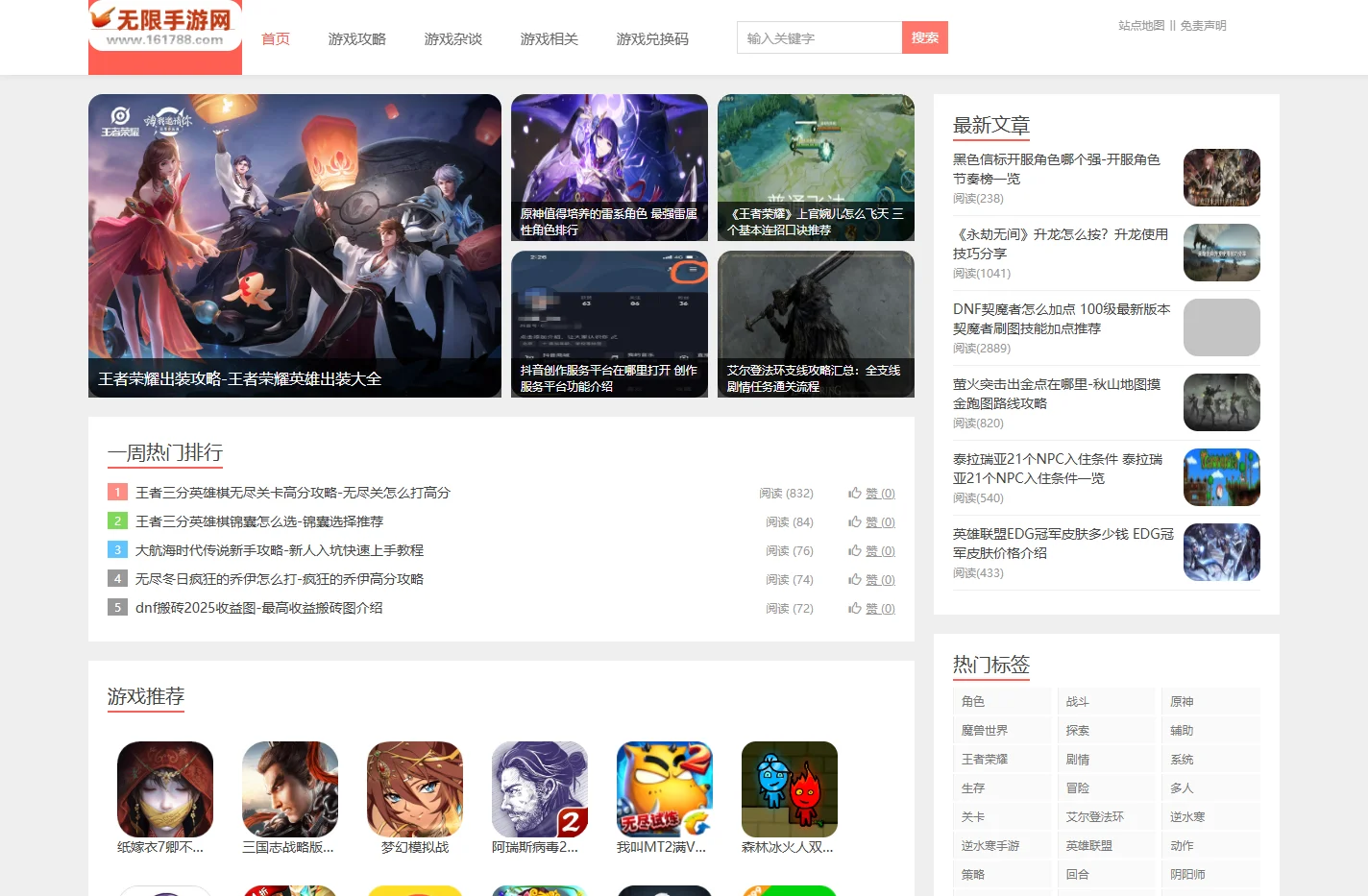Open 抖音创作服务平台 thumbnail
This screenshot has width=1368, height=896.
click(x=609, y=325)
